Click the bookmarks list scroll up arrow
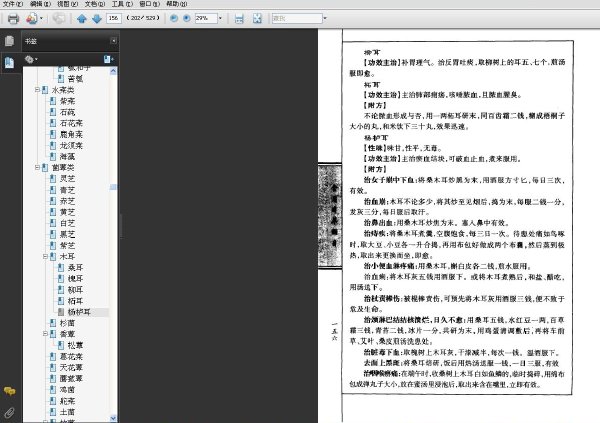Screen dimensions: 600x423 [x=113, y=71]
